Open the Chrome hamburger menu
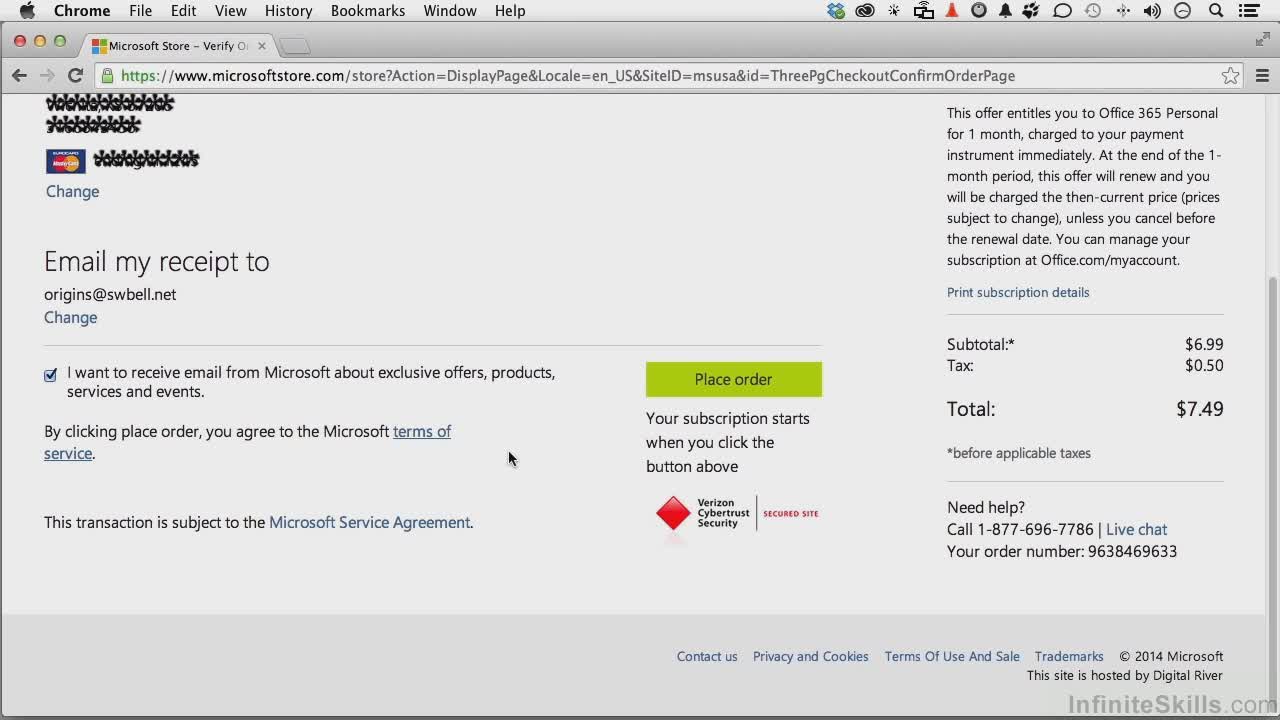 [1262, 76]
